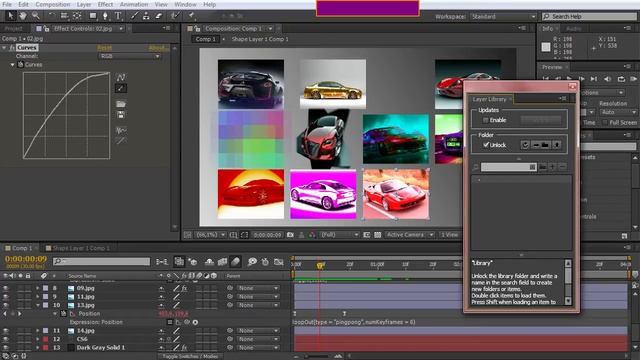Hide Dark Gray Solid 1 layer eye icon
Image resolution: width=640 pixels, height=360 pixels.
(x=6, y=348)
